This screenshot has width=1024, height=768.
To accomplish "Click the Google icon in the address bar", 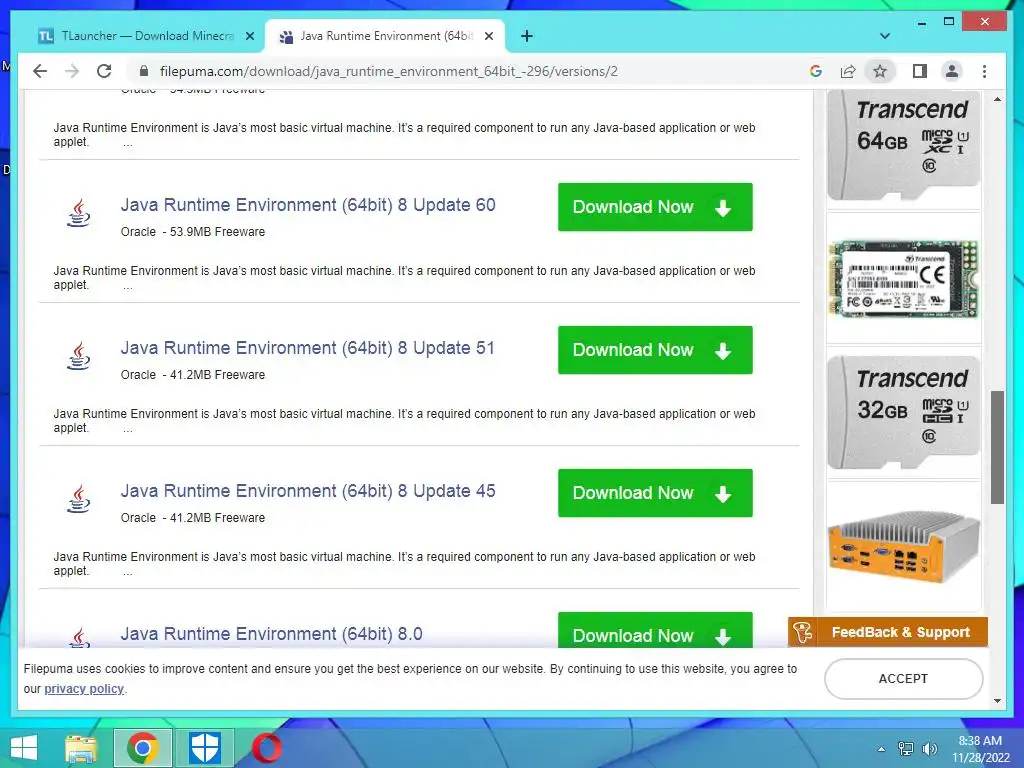I will (816, 71).
